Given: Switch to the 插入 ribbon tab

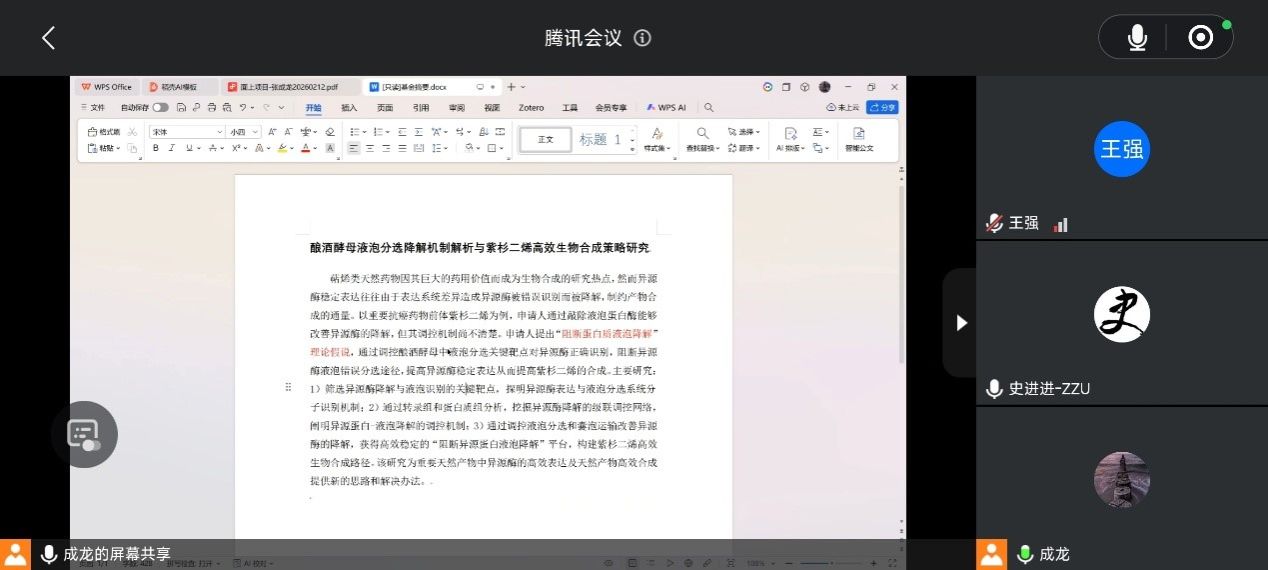Looking at the screenshot, I should (x=349, y=107).
